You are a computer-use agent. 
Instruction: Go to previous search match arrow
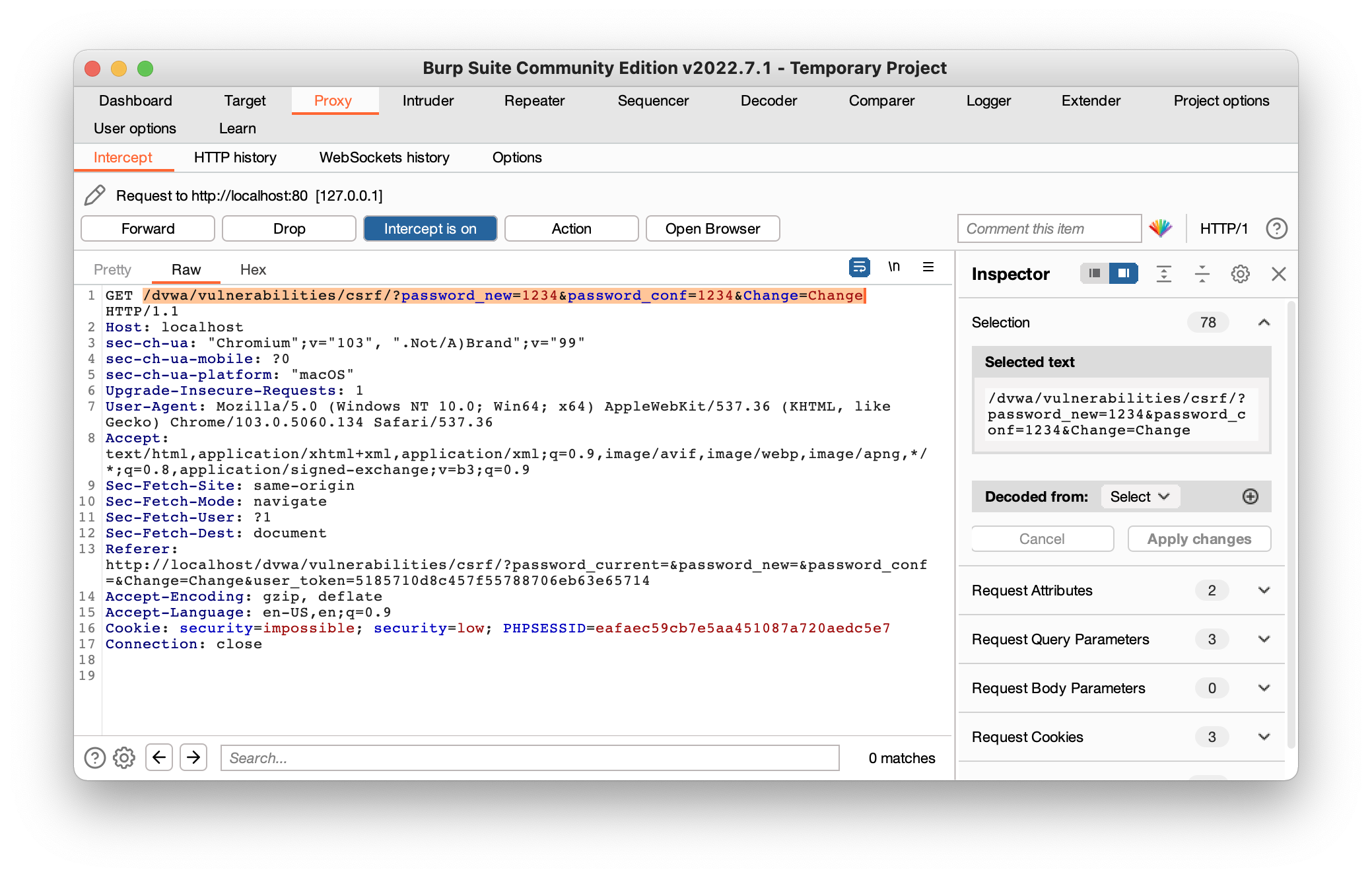pos(158,758)
